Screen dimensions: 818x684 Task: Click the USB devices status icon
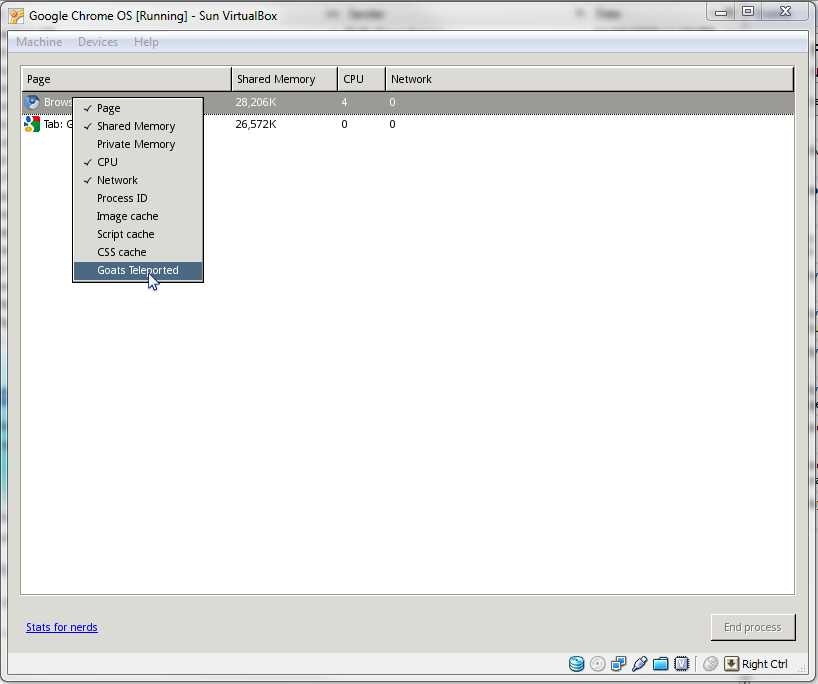coord(639,664)
